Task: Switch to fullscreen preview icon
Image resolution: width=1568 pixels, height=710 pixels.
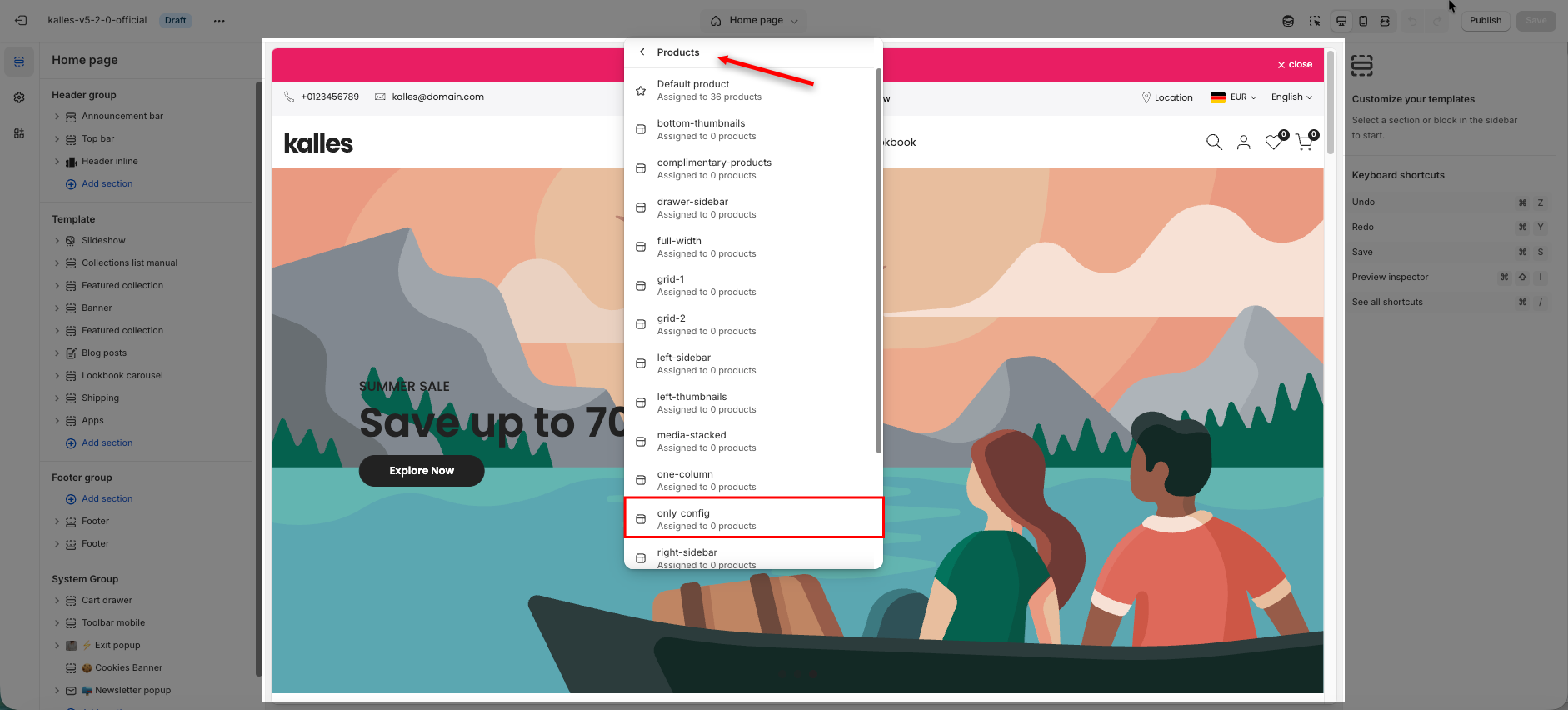Action: point(1385,21)
